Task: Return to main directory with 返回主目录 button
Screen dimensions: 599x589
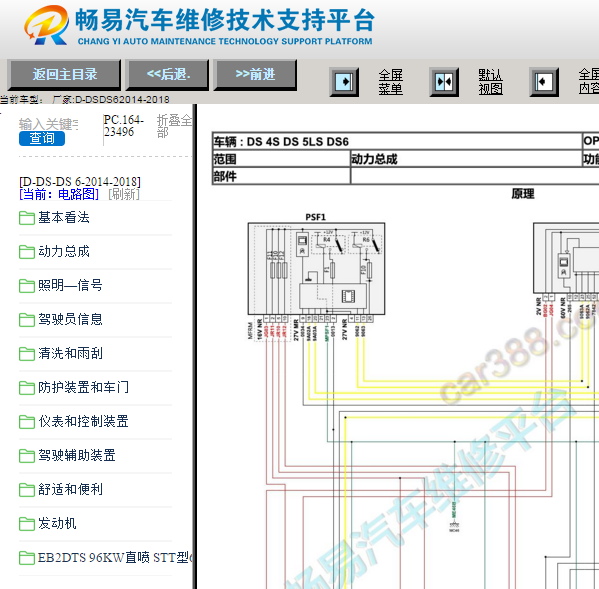Action: 64,74
